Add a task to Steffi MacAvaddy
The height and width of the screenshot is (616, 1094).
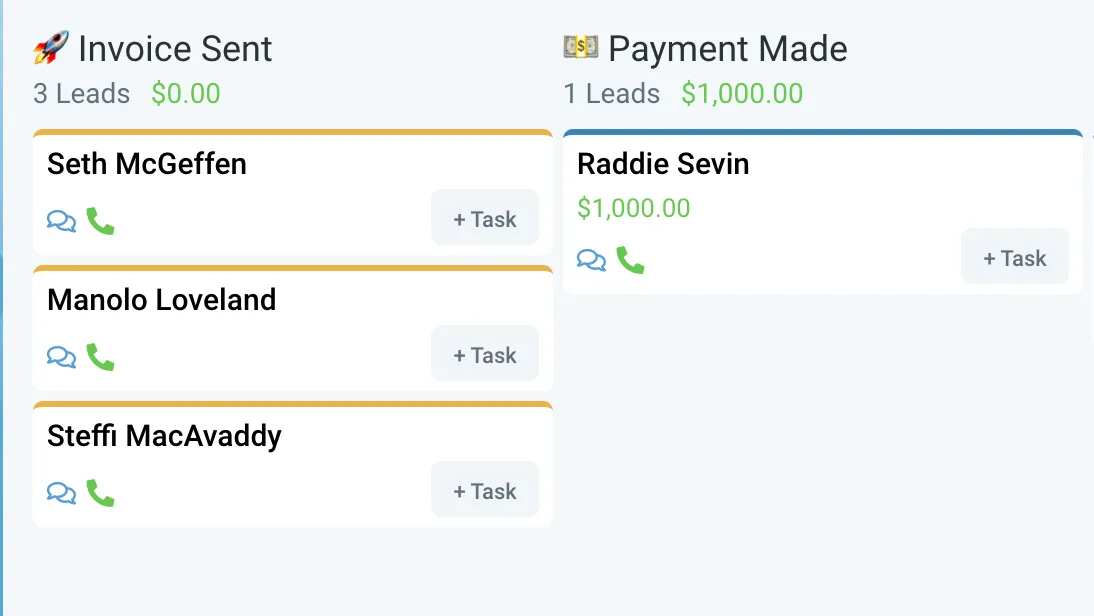tap(485, 490)
